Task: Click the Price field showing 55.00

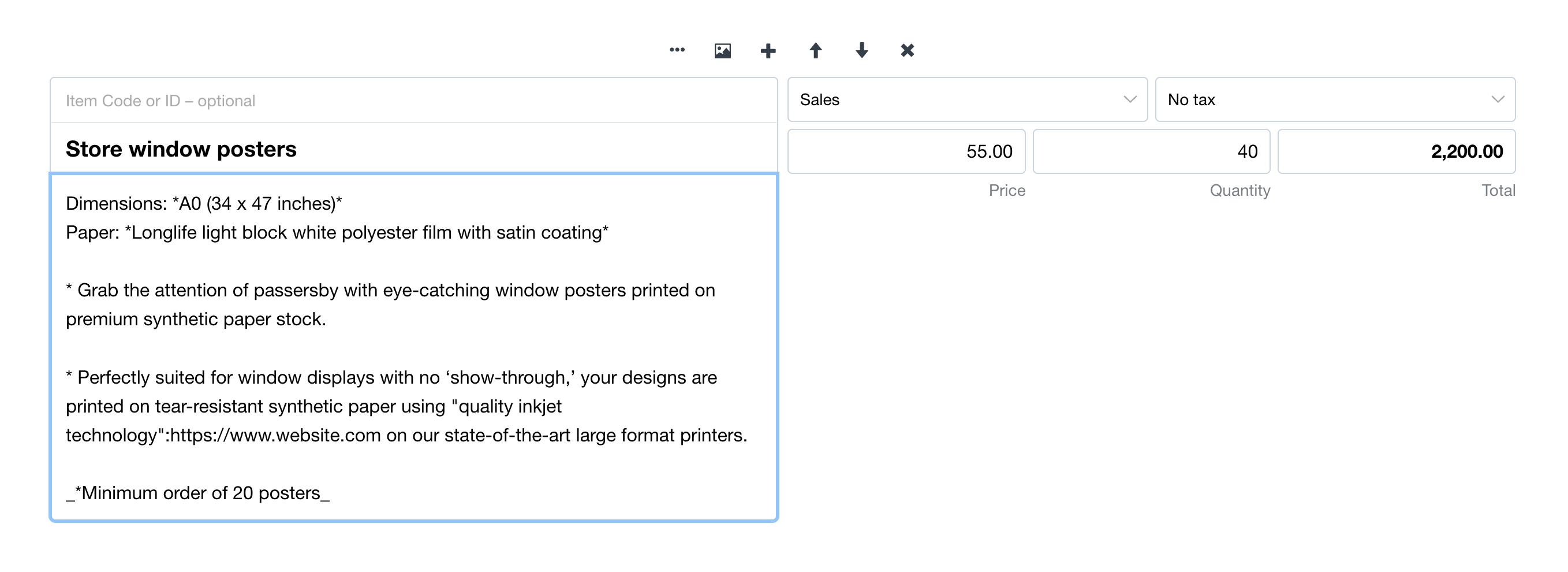Action: pos(906,151)
